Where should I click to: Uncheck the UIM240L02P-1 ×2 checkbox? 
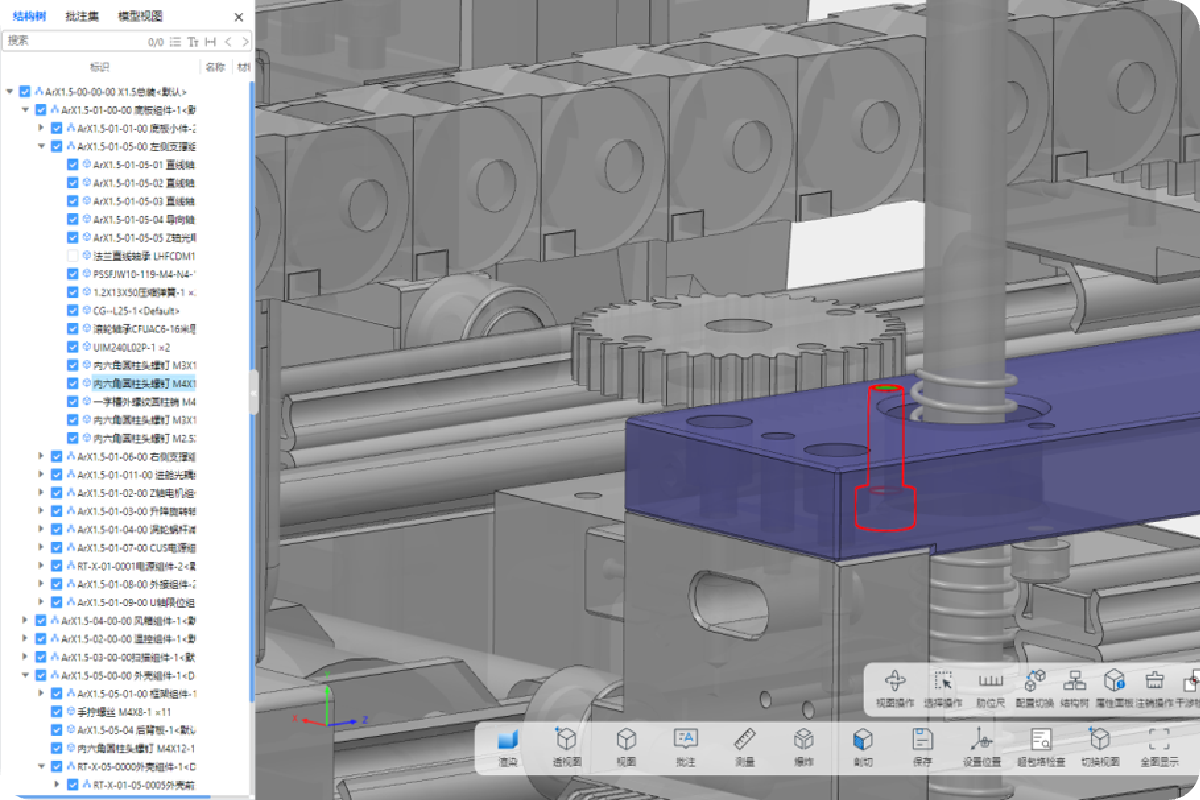(x=73, y=346)
